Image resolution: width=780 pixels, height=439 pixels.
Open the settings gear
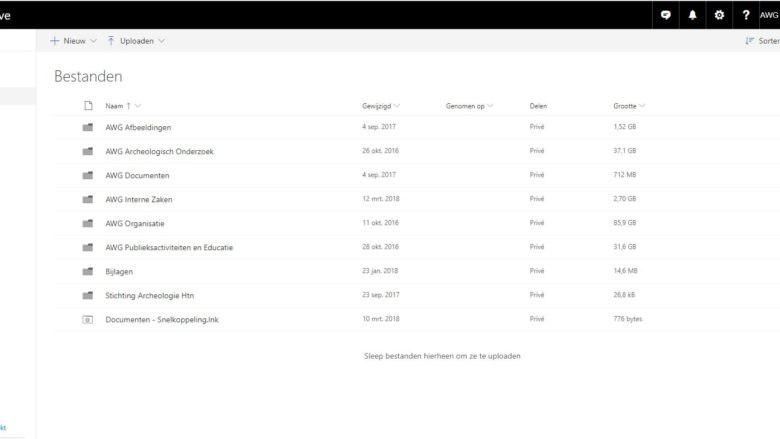[x=719, y=15]
